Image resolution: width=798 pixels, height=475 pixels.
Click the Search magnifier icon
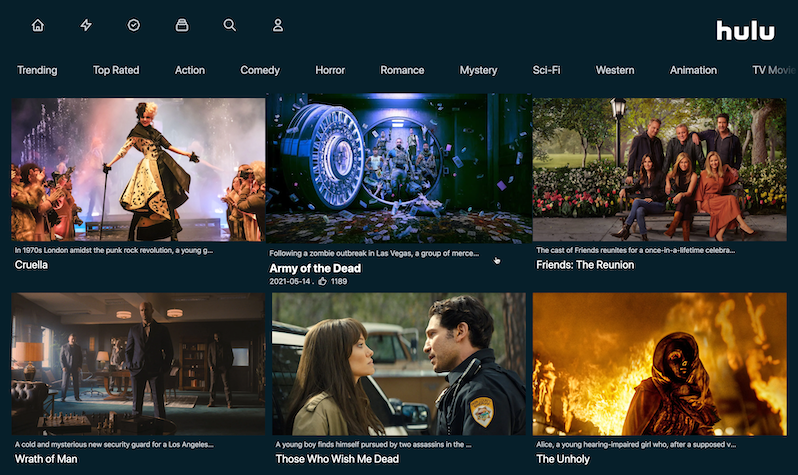click(230, 25)
